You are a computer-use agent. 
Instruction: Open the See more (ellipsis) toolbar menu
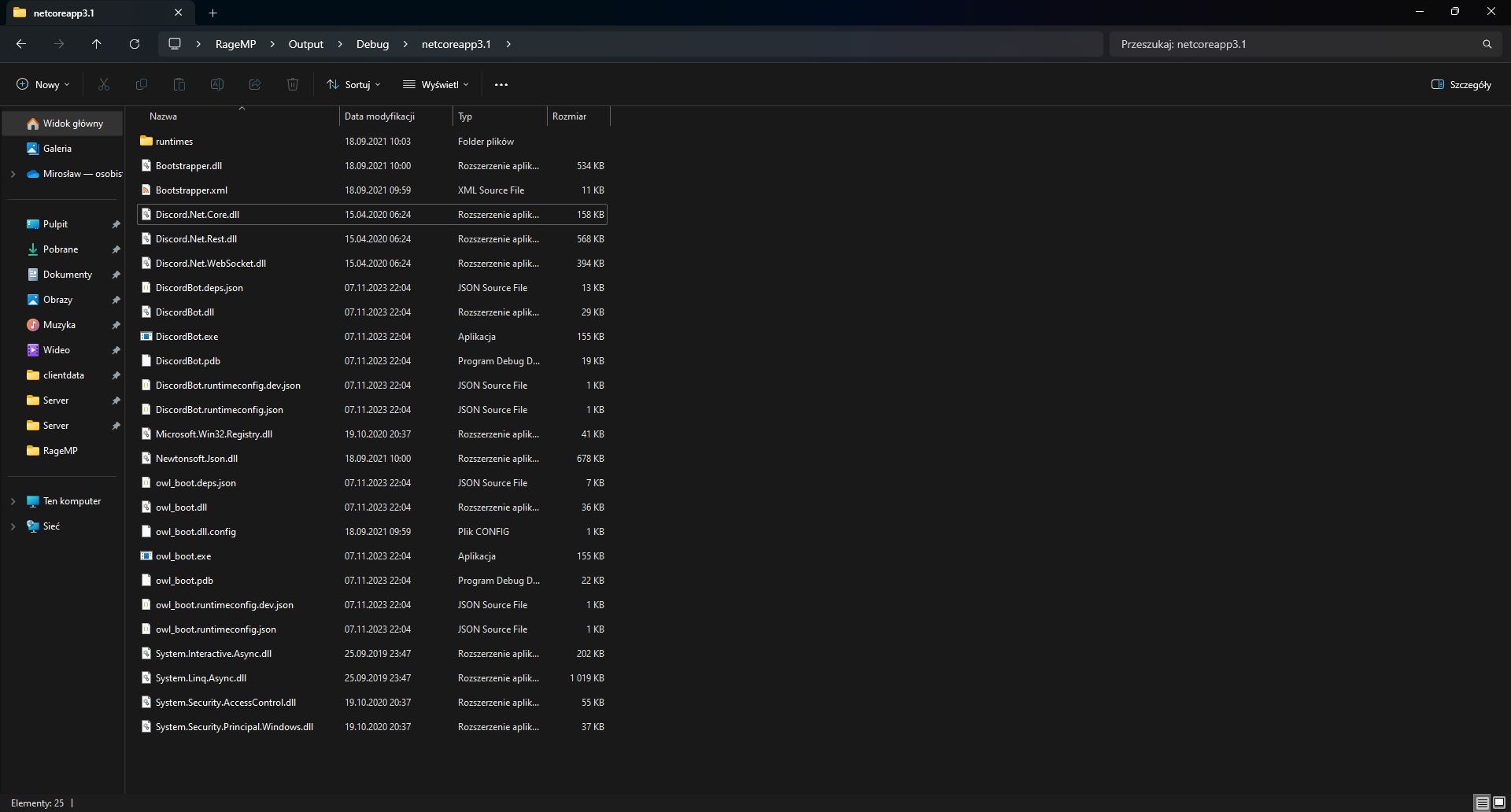click(501, 84)
